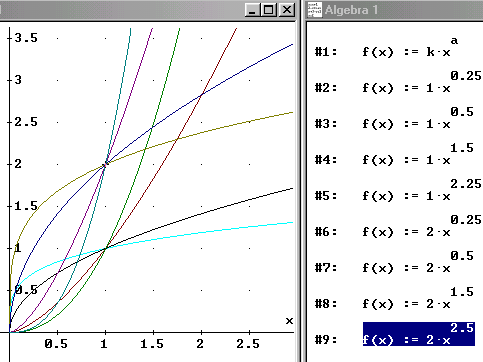Select expression #8 f(x) := 2·x^1.5
The height and width of the screenshot is (362, 483).
[418, 298]
